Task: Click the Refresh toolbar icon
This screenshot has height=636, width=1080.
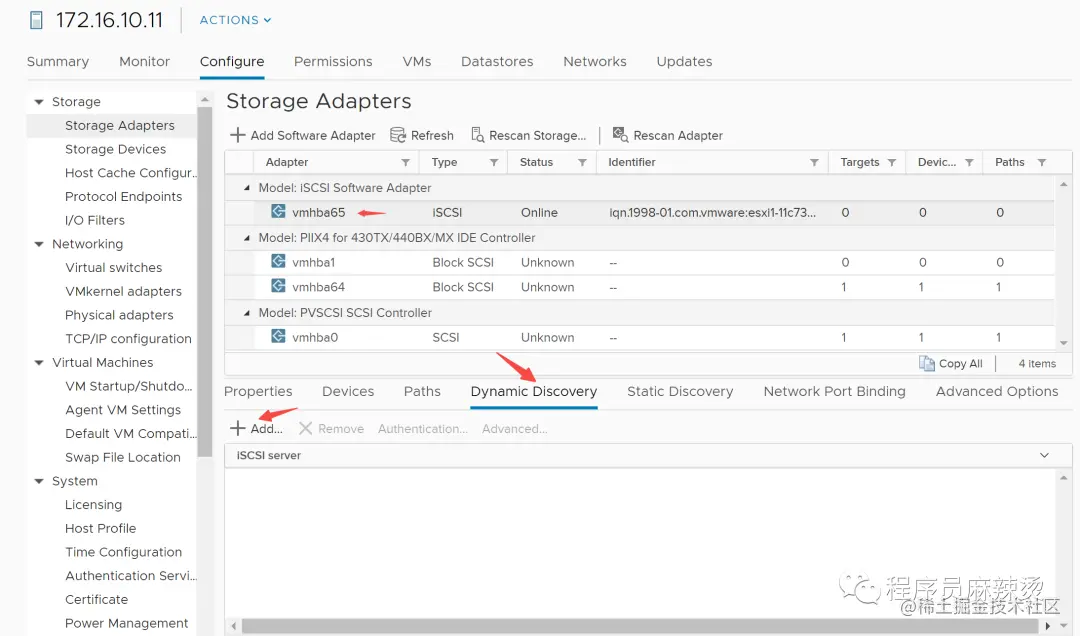Action: (397, 135)
